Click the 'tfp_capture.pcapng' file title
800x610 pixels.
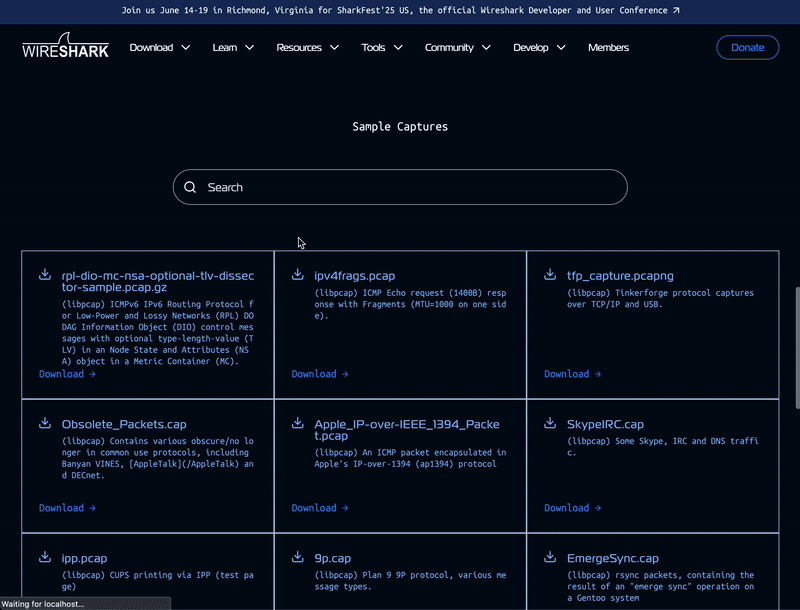620,276
